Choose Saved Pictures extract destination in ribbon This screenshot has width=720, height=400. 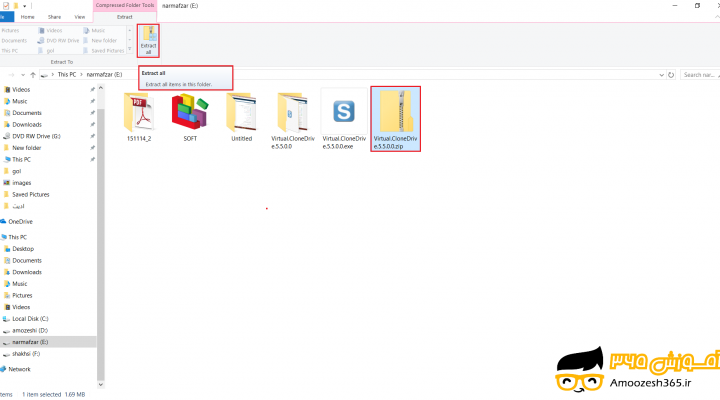click(103, 51)
